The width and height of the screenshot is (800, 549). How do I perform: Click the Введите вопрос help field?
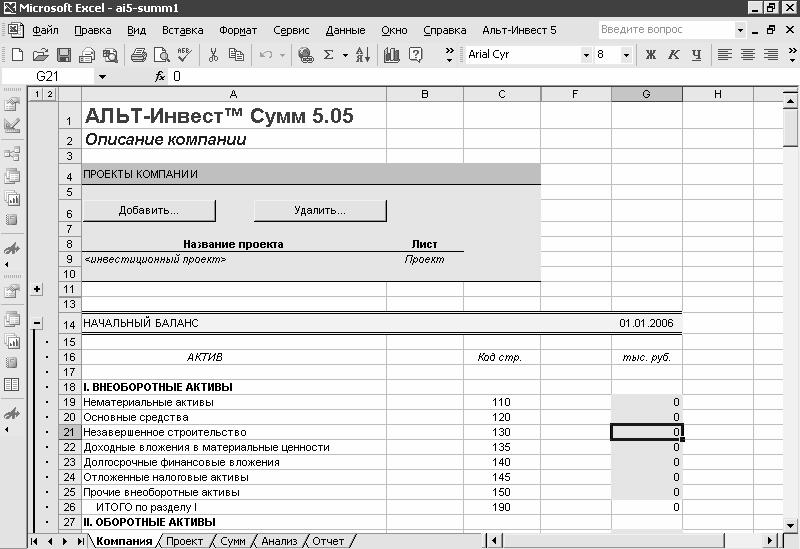point(667,30)
